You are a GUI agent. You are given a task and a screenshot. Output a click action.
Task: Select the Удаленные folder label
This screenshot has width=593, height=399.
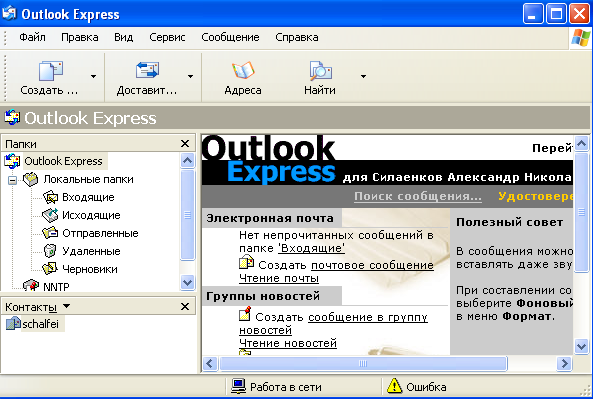[91, 251]
